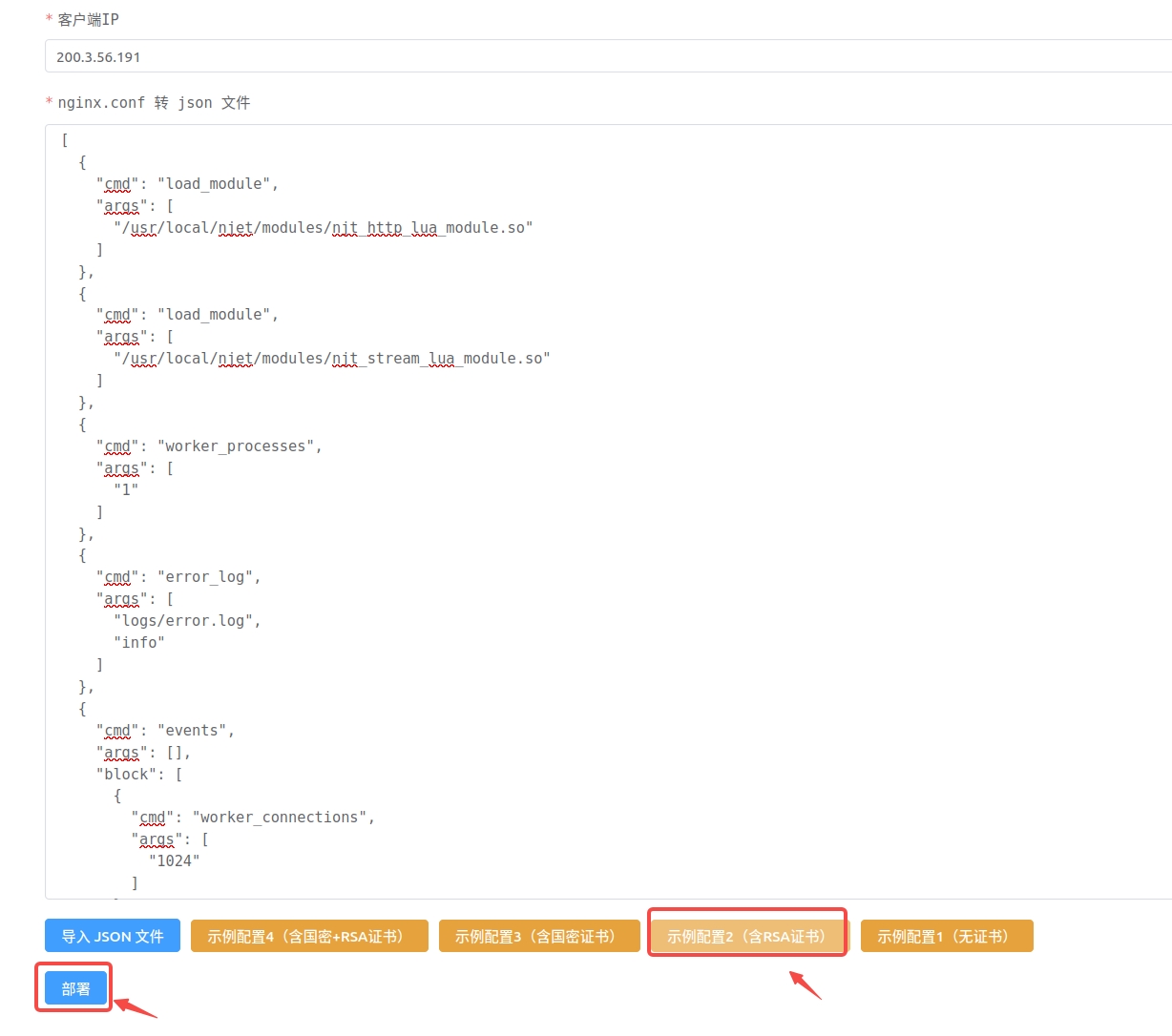The height and width of the screenshot is (1036, 1172).
Task: Load 示例配置4 (含国密+RSA证书)
Action: 309,936
